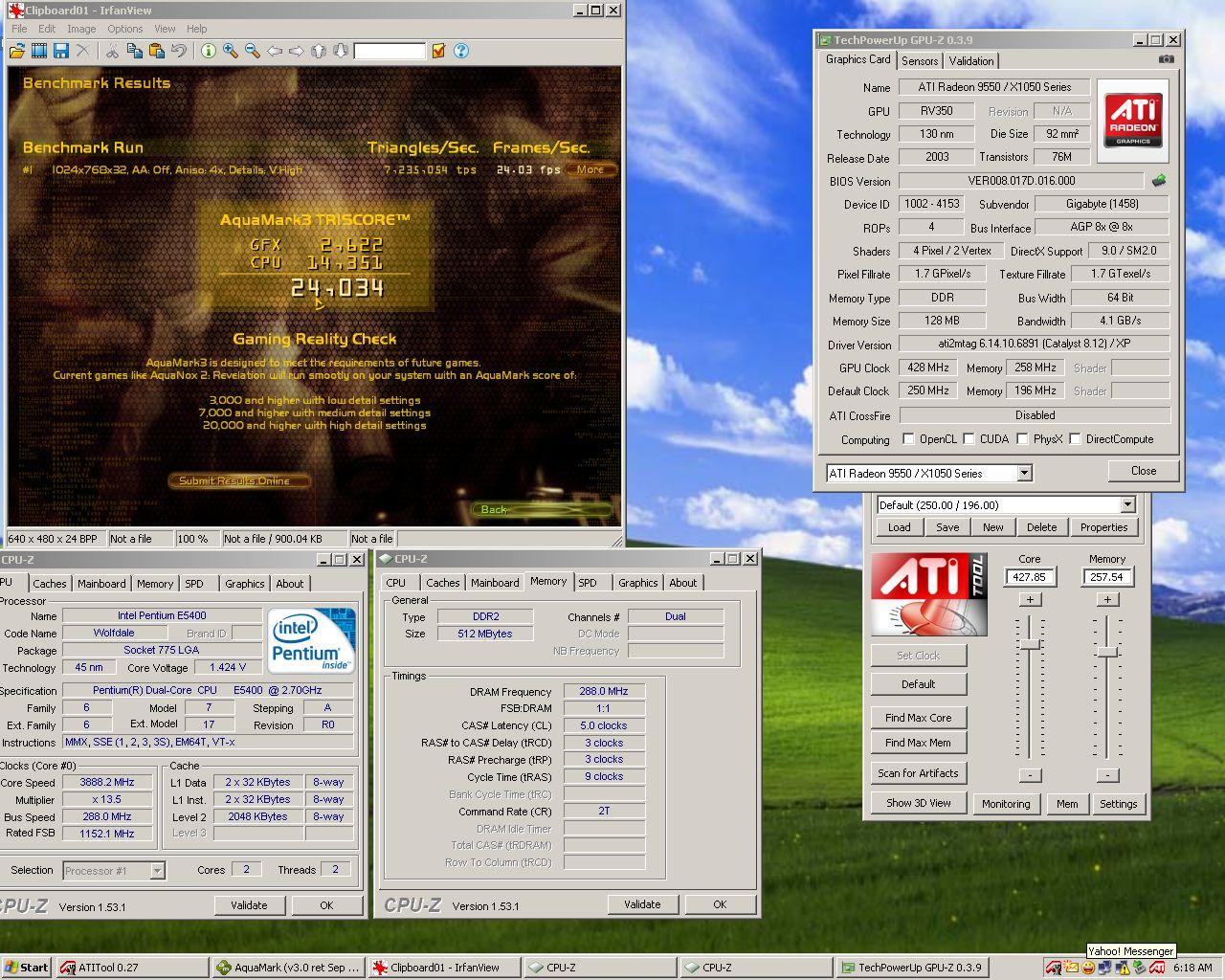Click Show 3D View in ATITool

pos(919,804)
